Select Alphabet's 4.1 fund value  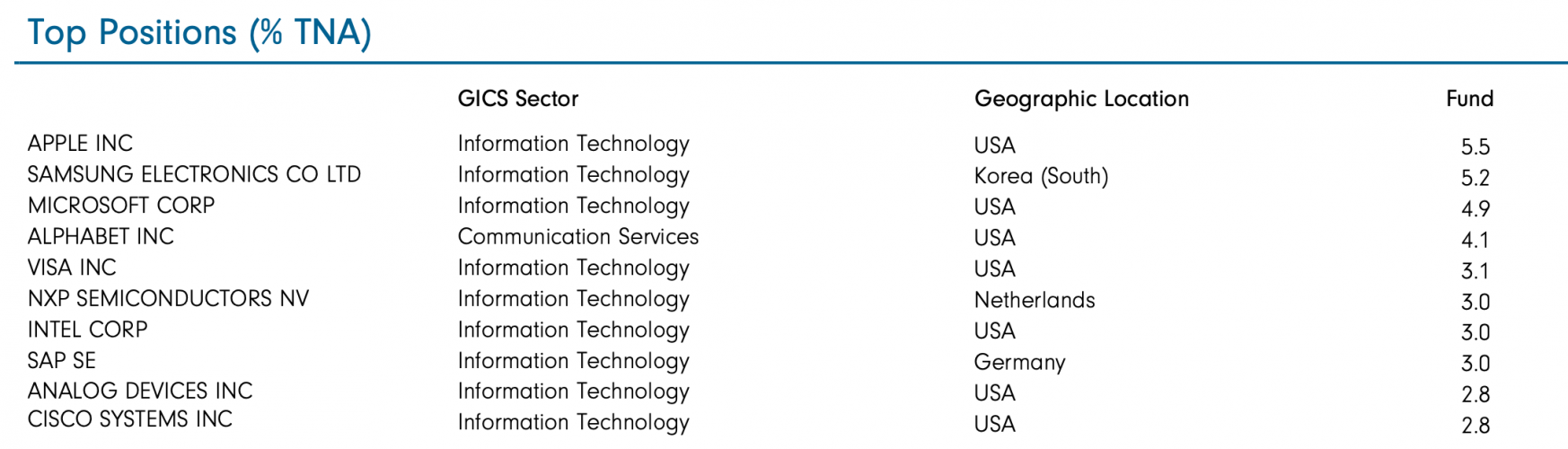[1475, 240]
